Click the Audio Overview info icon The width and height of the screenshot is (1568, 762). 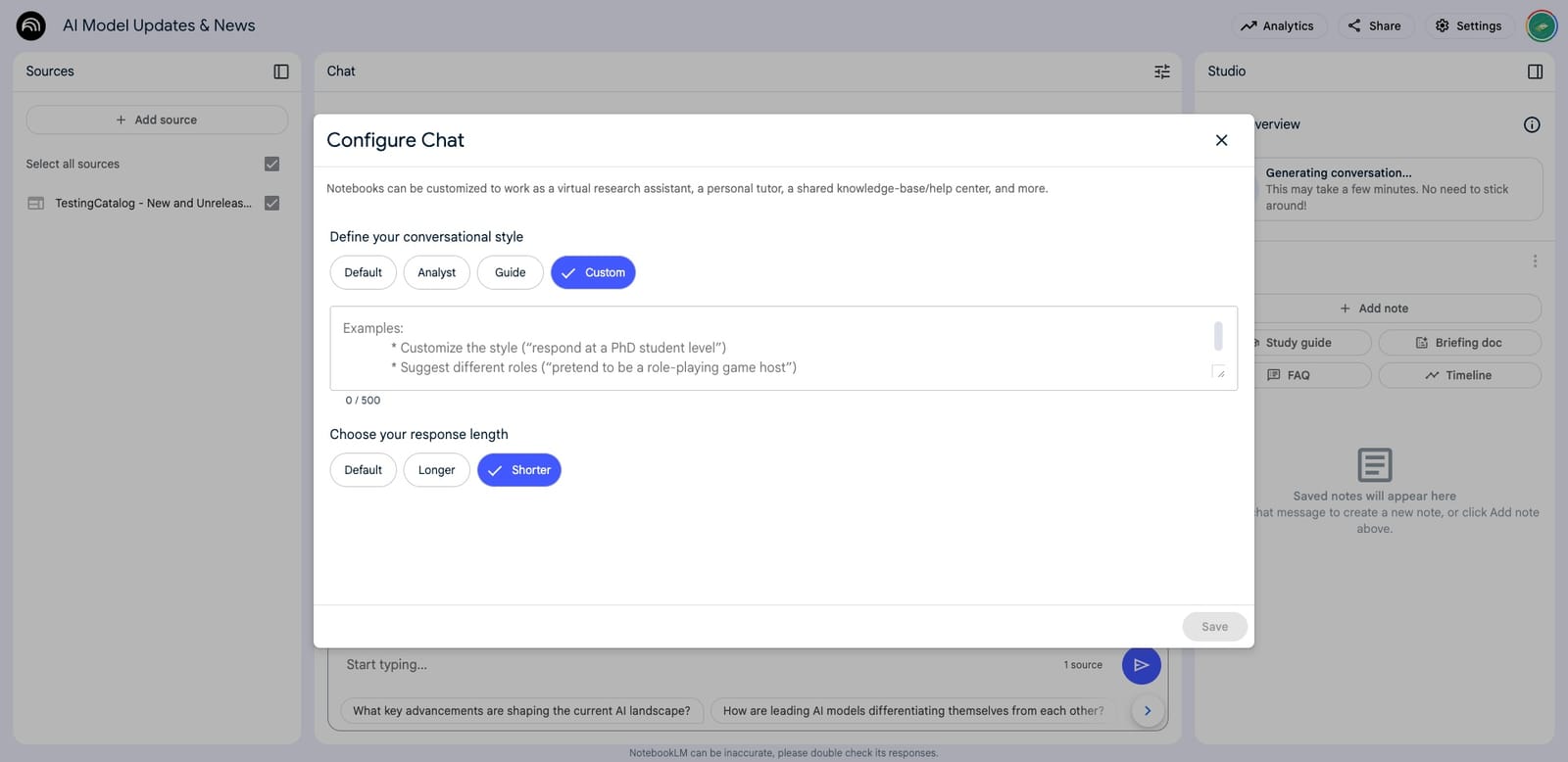point(1531,123)
